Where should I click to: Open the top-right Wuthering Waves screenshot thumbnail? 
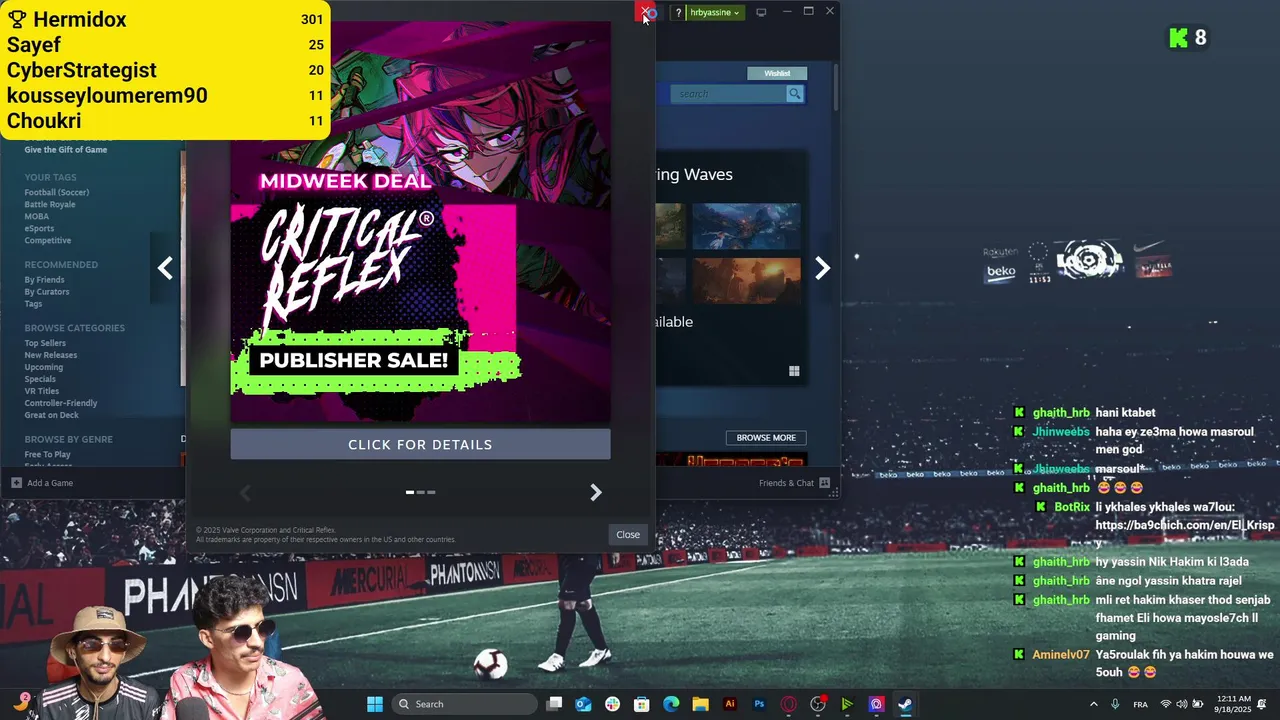point(746,226)
